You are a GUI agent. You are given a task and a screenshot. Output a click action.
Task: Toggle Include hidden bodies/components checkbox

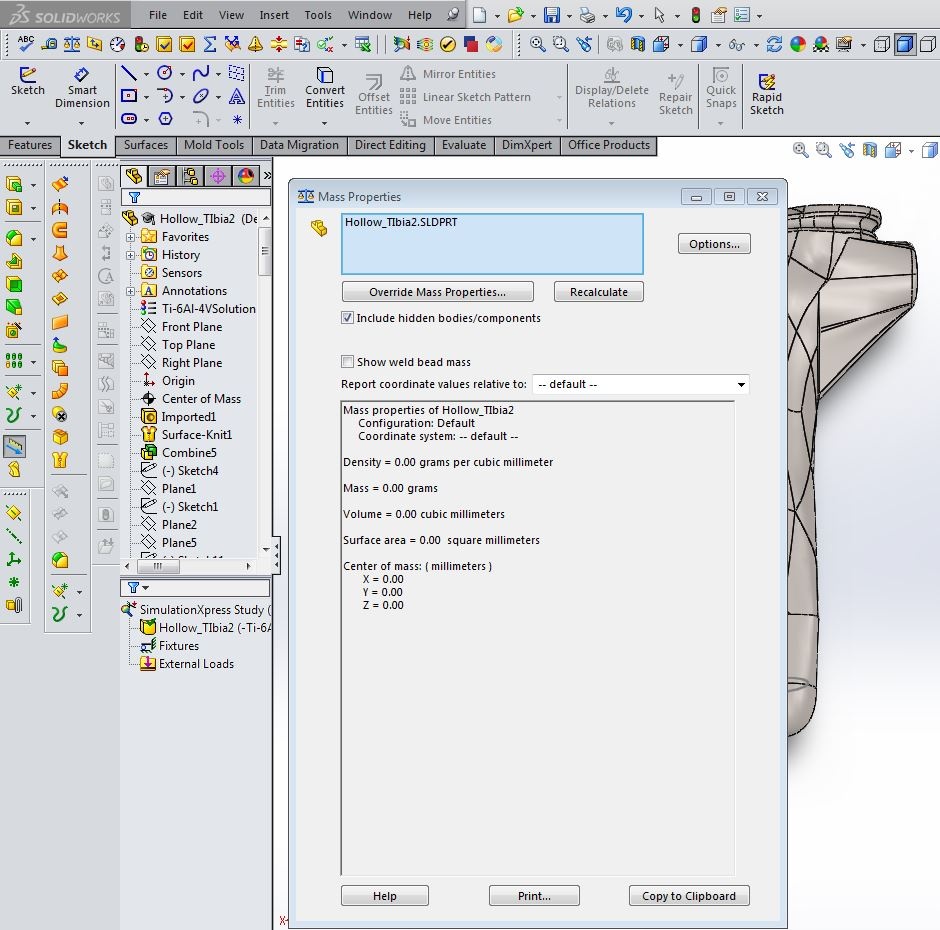coord(347,318)
